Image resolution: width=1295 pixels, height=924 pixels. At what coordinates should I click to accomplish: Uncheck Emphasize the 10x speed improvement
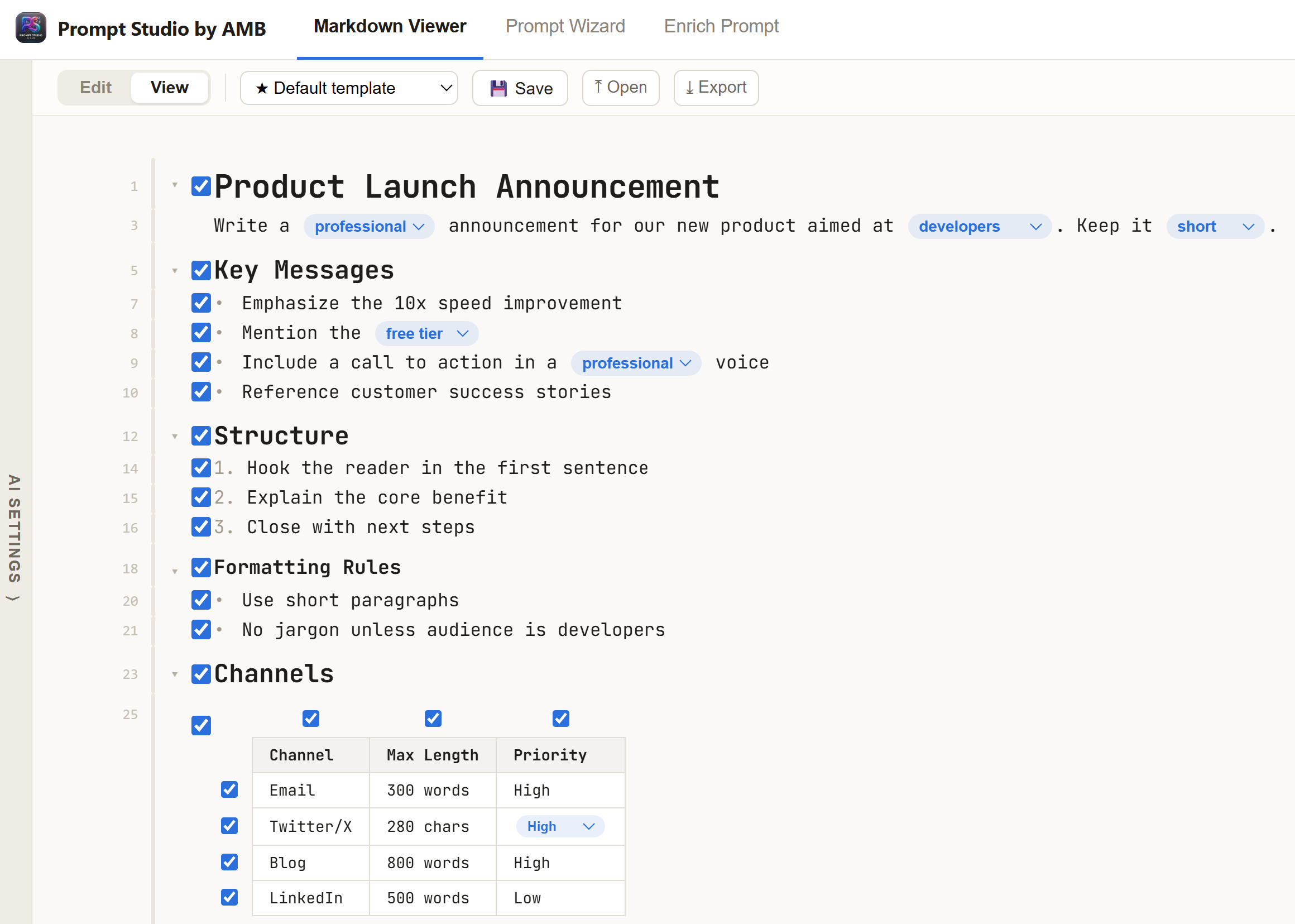click(x=201, y=303)
